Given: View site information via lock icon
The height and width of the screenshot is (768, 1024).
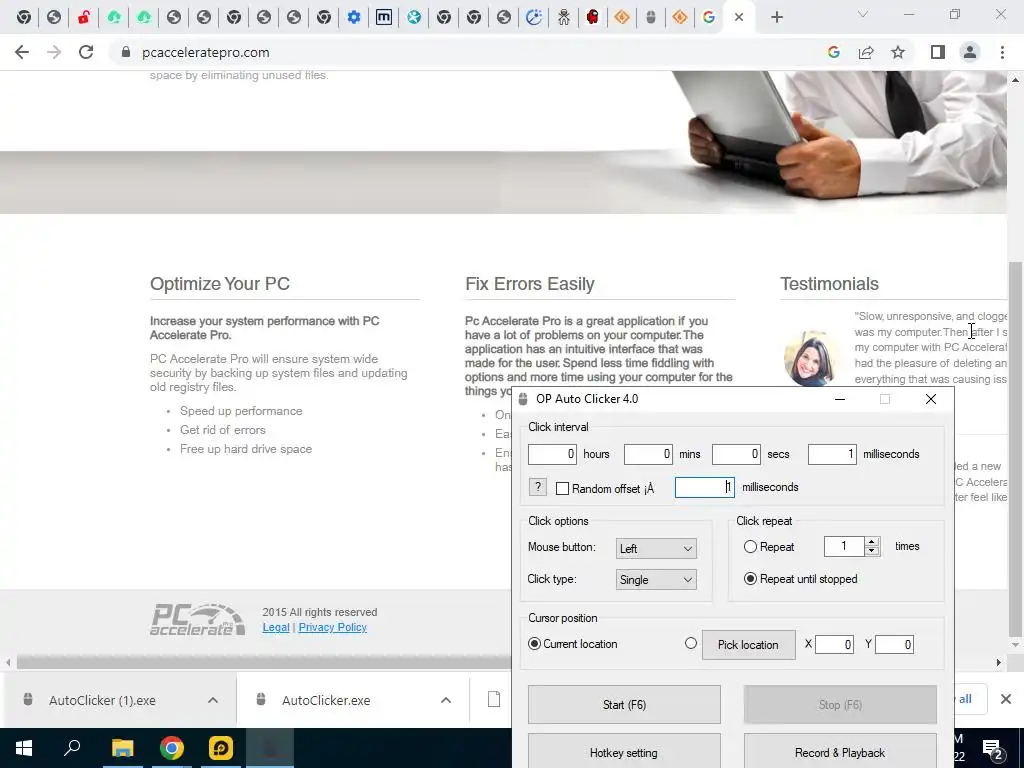Looking at the screenshot, I should point(126,52).
